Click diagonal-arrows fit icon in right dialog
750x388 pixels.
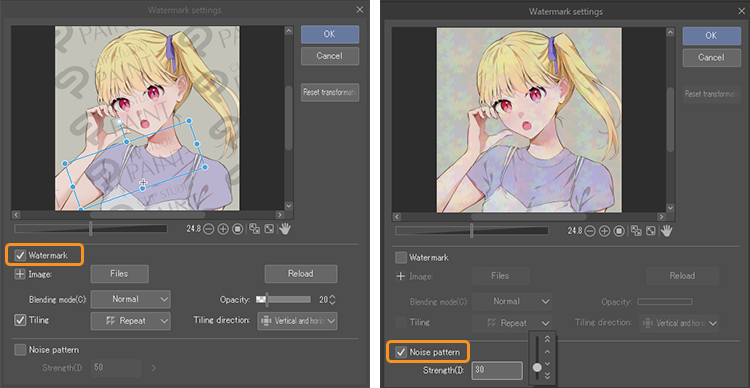651,231
